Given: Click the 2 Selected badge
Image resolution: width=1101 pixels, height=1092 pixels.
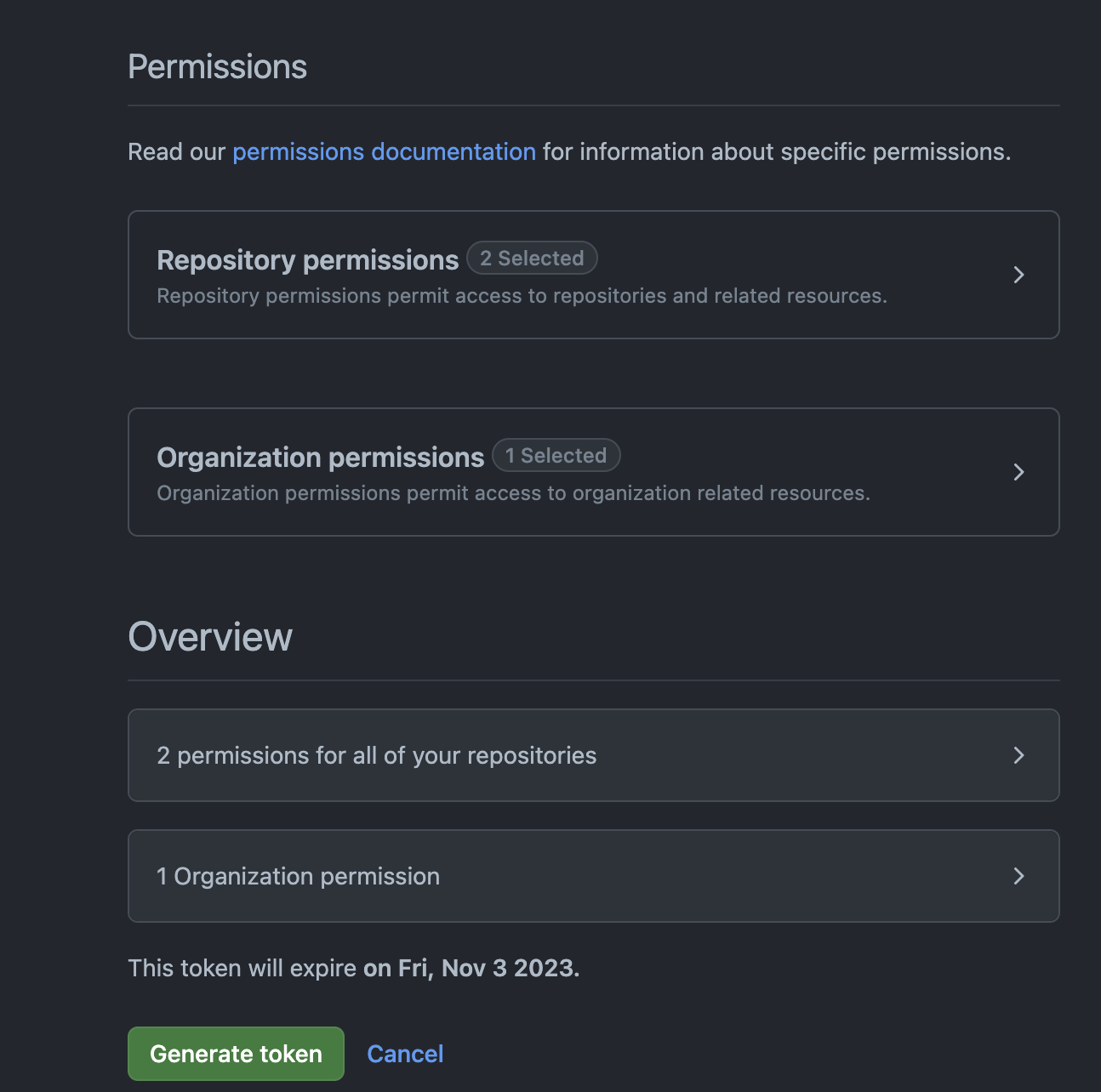Looking at the screenshot, I should (x=532, y=259).
